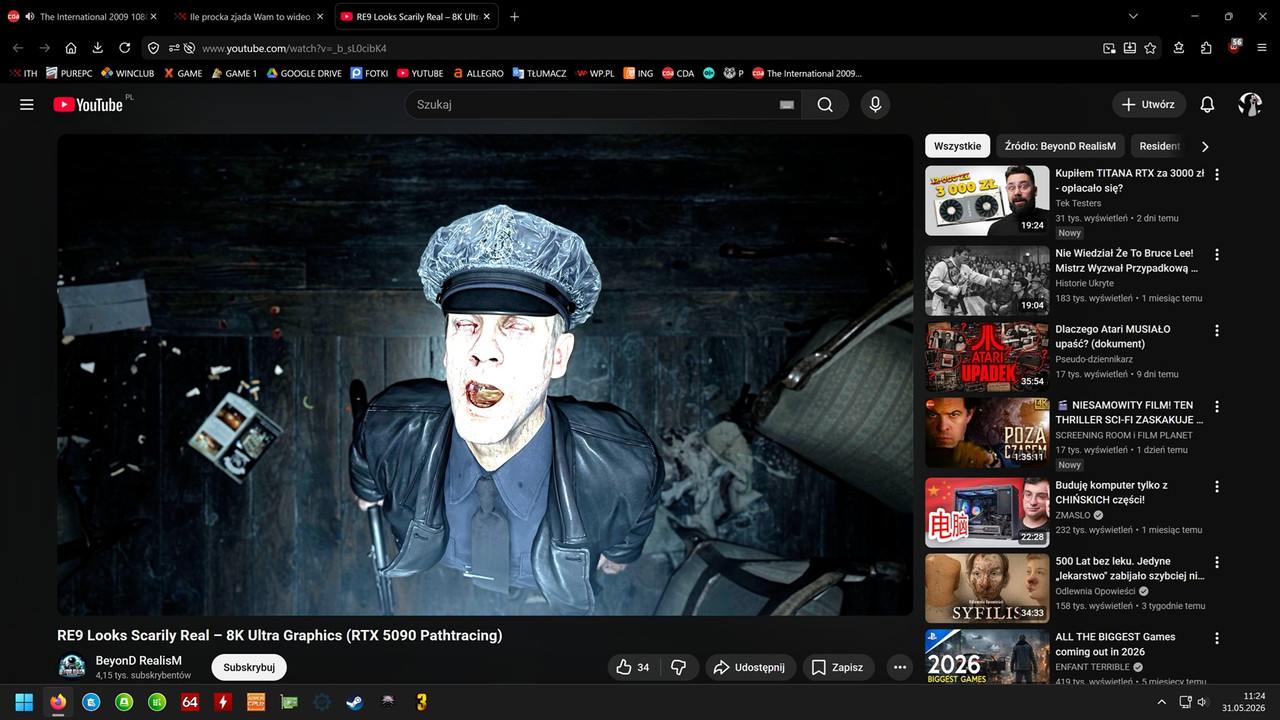Open options for Atari upadek video
1280x720 pixels.
(1217, 330)
